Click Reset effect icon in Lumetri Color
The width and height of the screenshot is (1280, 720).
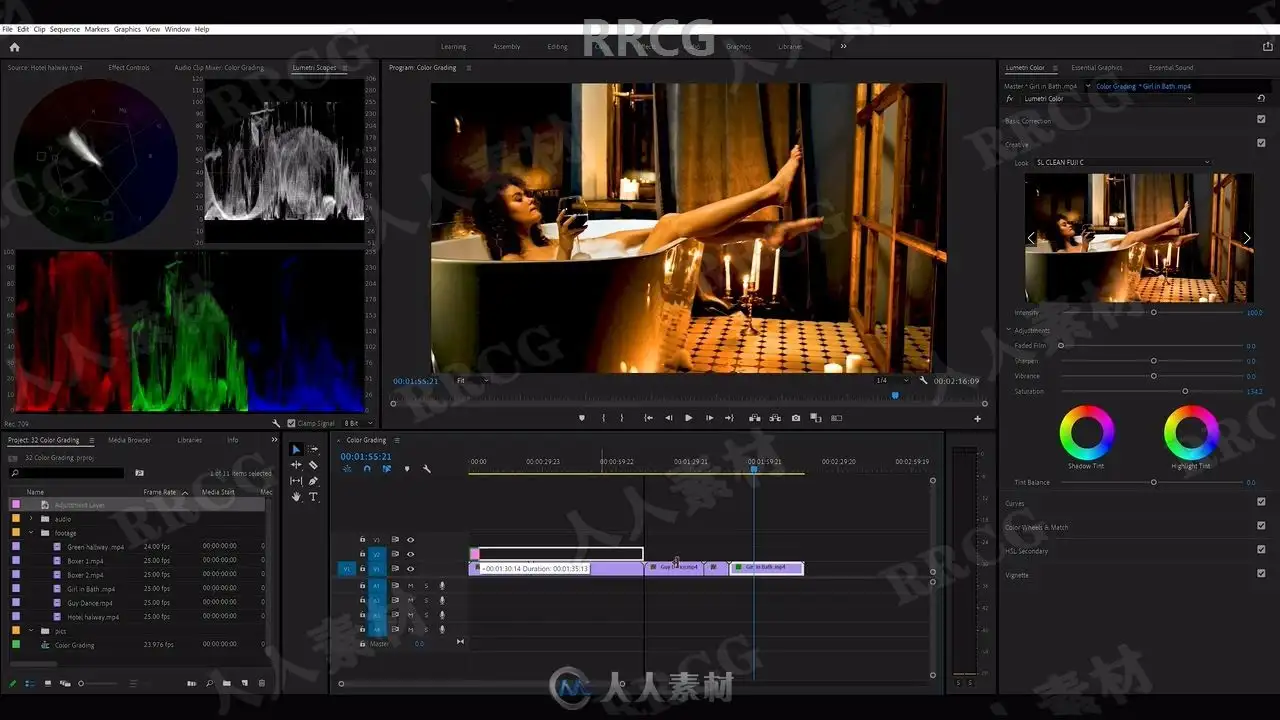tap(1260, 99)
